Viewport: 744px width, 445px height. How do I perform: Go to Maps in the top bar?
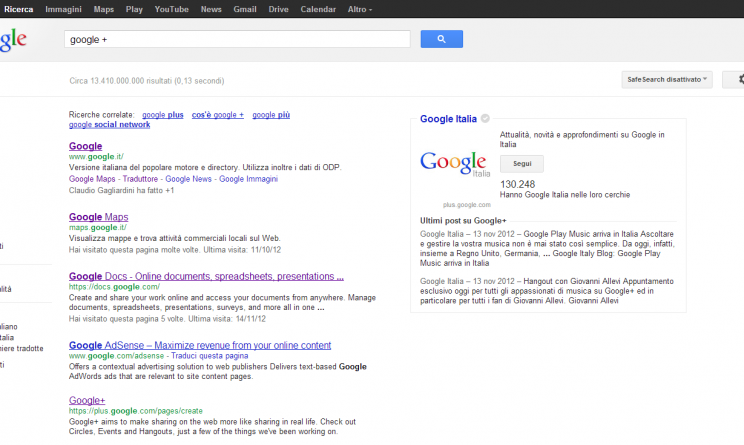(x=103, y=9)
